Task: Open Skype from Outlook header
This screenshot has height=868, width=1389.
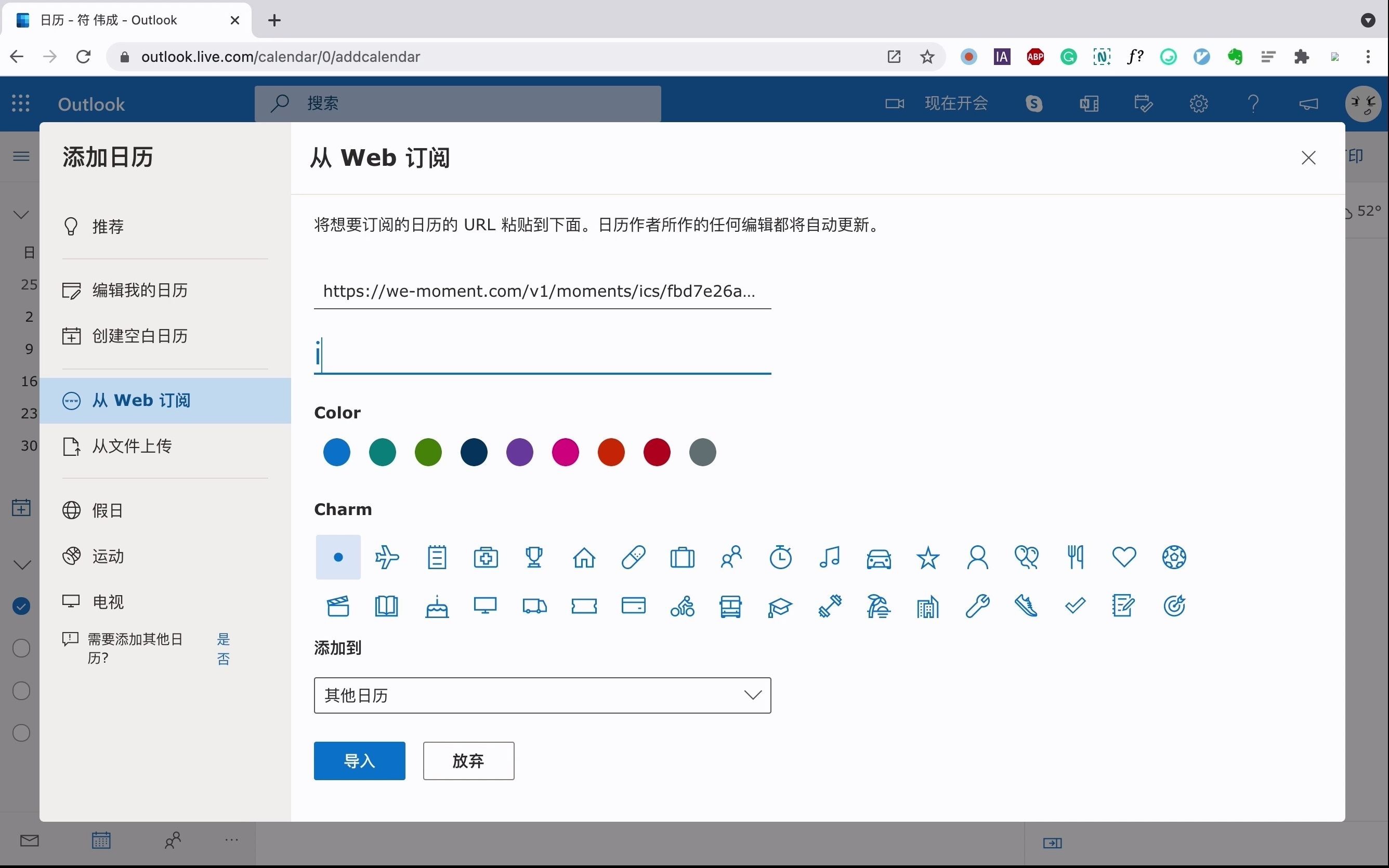Action: (1034, 103)
